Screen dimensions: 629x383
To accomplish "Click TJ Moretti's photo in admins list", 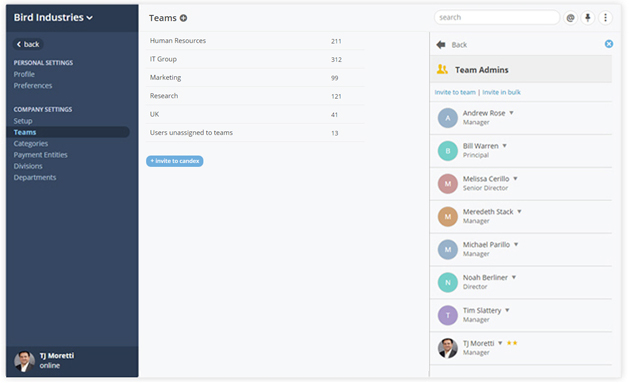I will pos(448,348).
